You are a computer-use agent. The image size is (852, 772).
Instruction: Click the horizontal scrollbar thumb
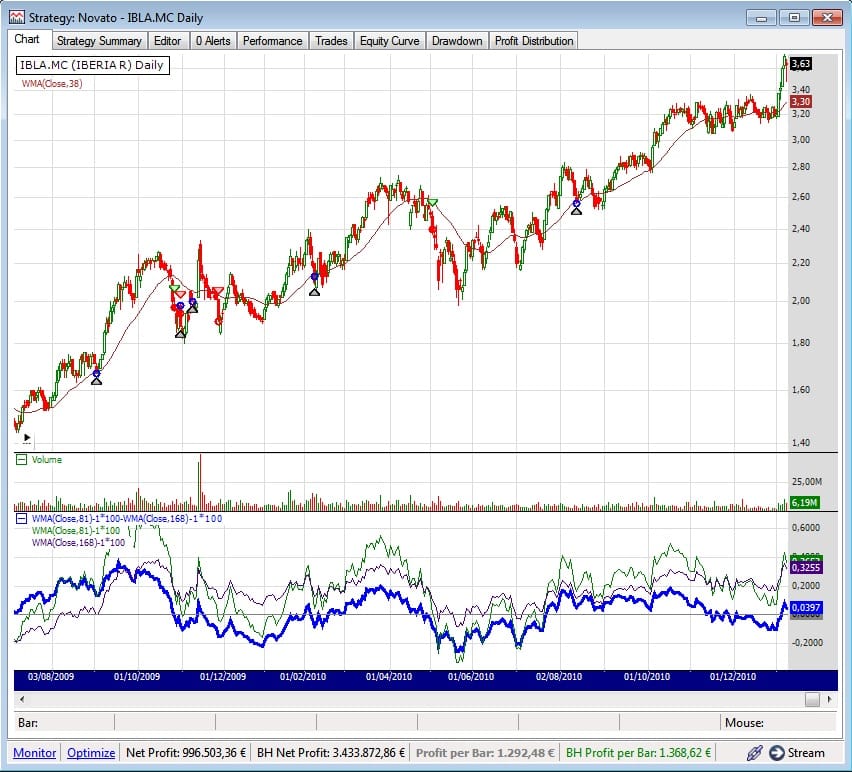(811, 699)
